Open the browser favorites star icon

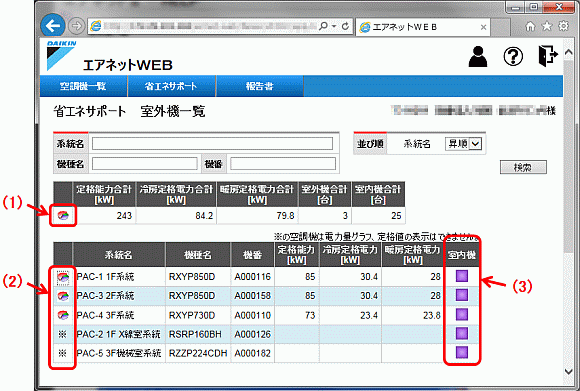point(547,26)
